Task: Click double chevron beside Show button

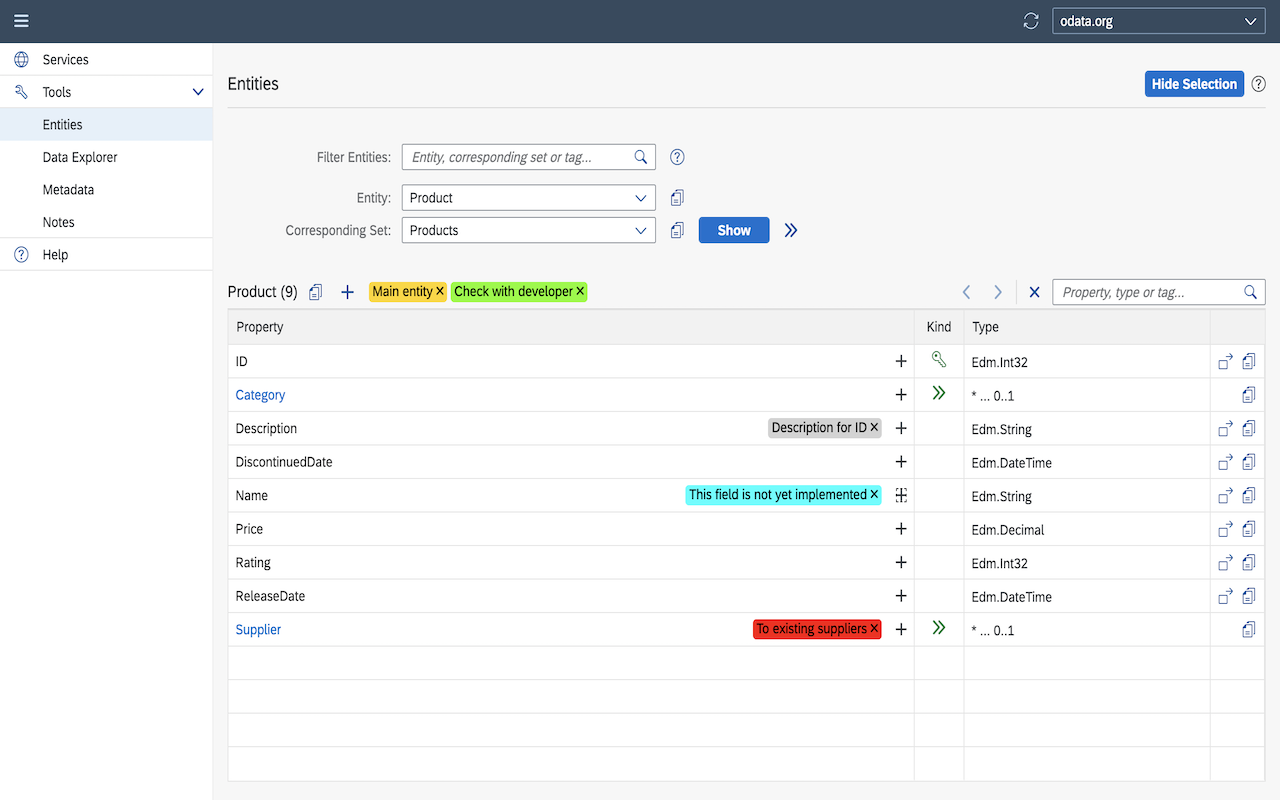Action: (791, 230)
